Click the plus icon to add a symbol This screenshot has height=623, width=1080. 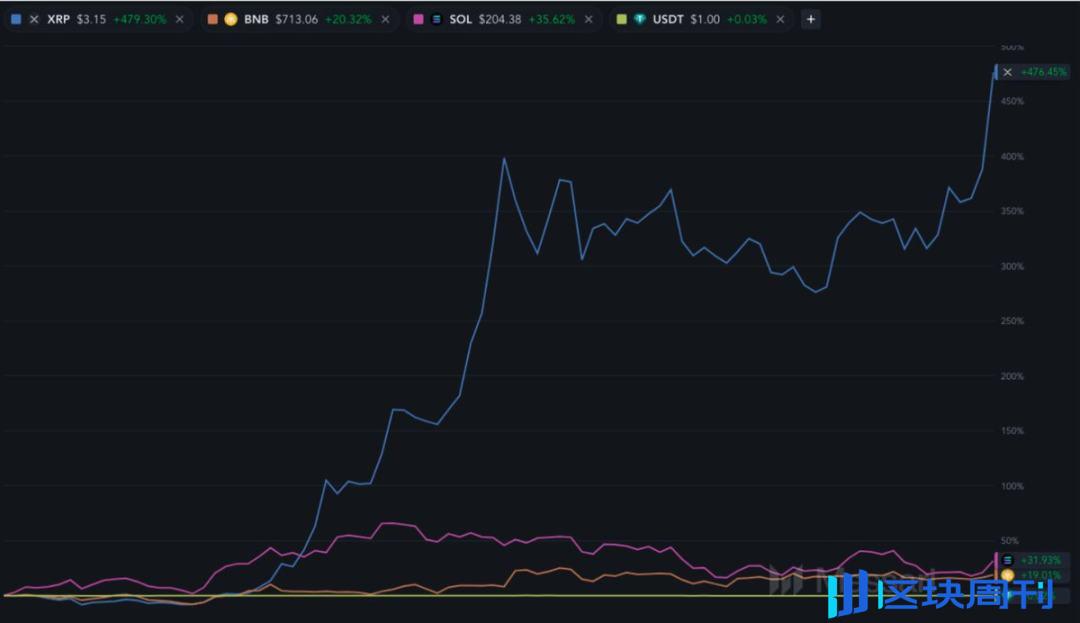810,18
